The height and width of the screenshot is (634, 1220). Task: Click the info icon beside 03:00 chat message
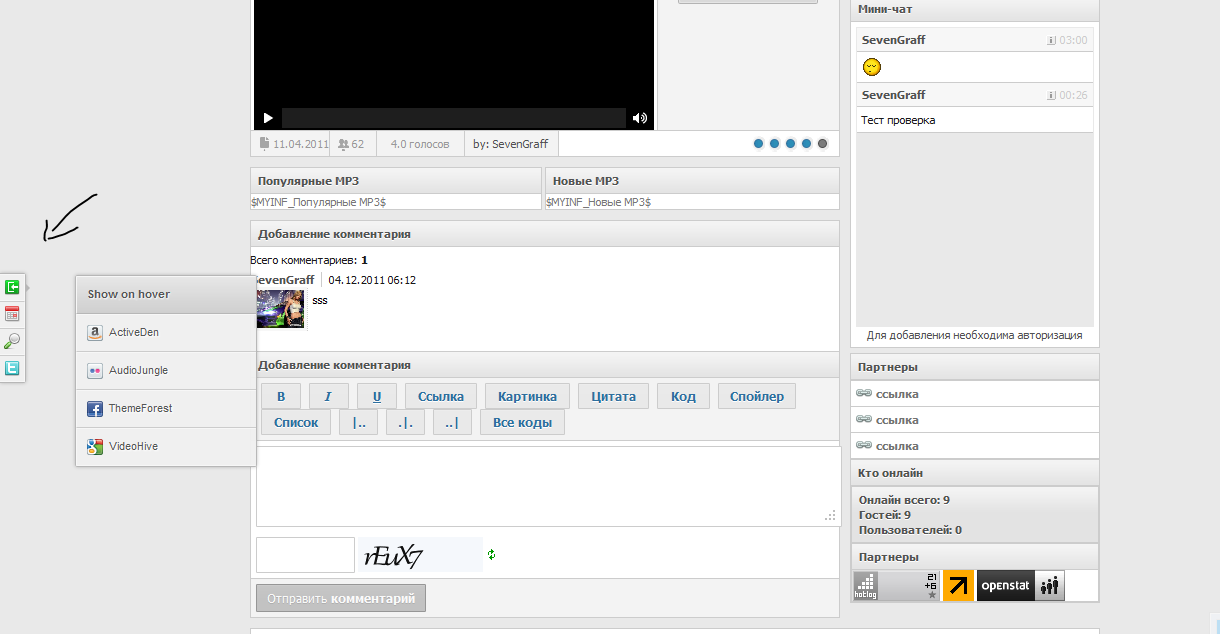pyautogui.click(x=1052, y=40)
